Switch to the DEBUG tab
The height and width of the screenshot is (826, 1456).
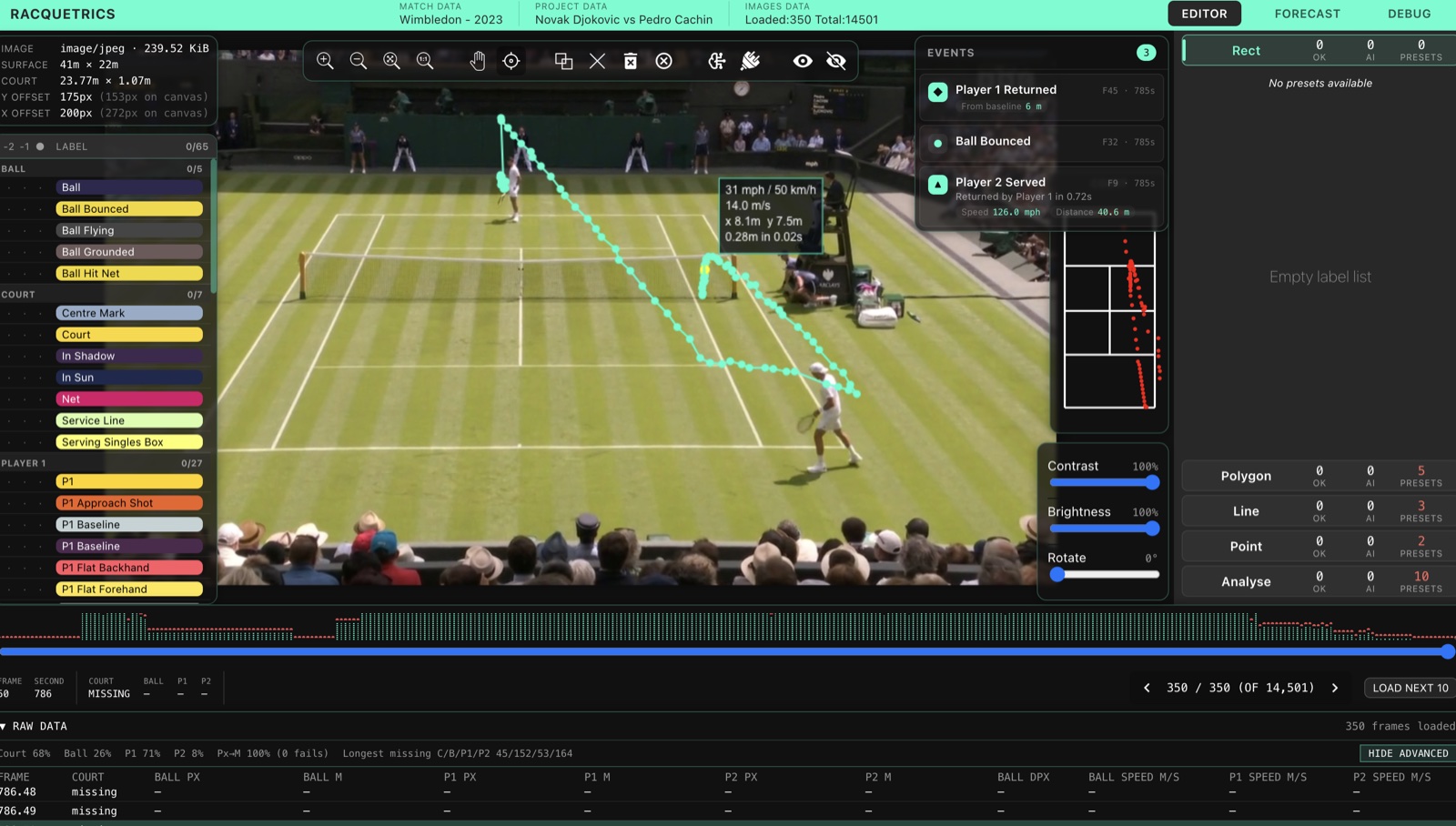tap(1409, 14)
